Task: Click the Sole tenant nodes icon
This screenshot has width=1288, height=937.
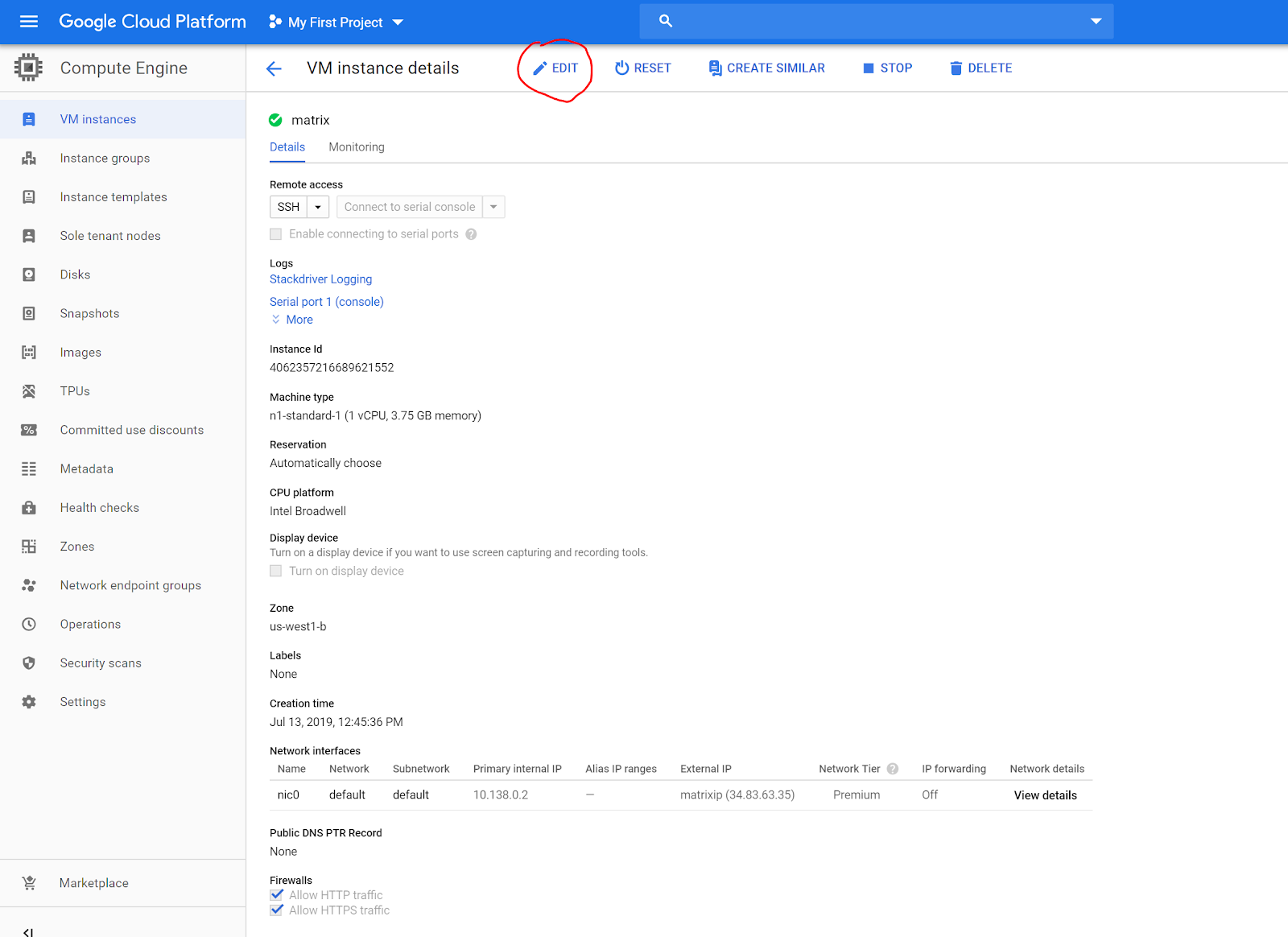Action: 29,236
